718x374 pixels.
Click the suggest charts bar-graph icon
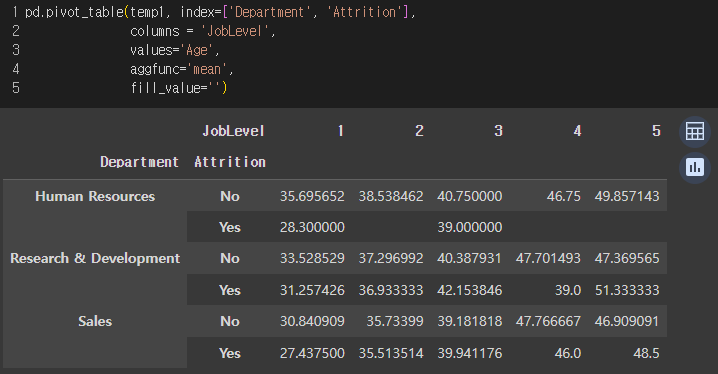click(x=695, y=168)
